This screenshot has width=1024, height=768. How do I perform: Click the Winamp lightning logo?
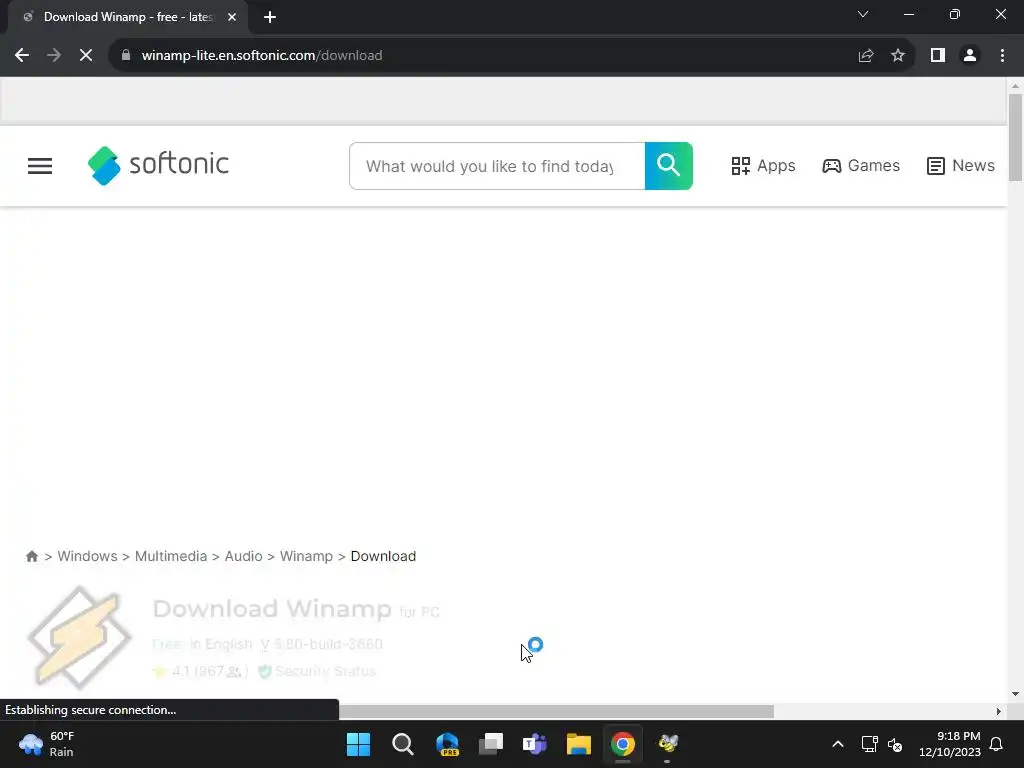80,637
